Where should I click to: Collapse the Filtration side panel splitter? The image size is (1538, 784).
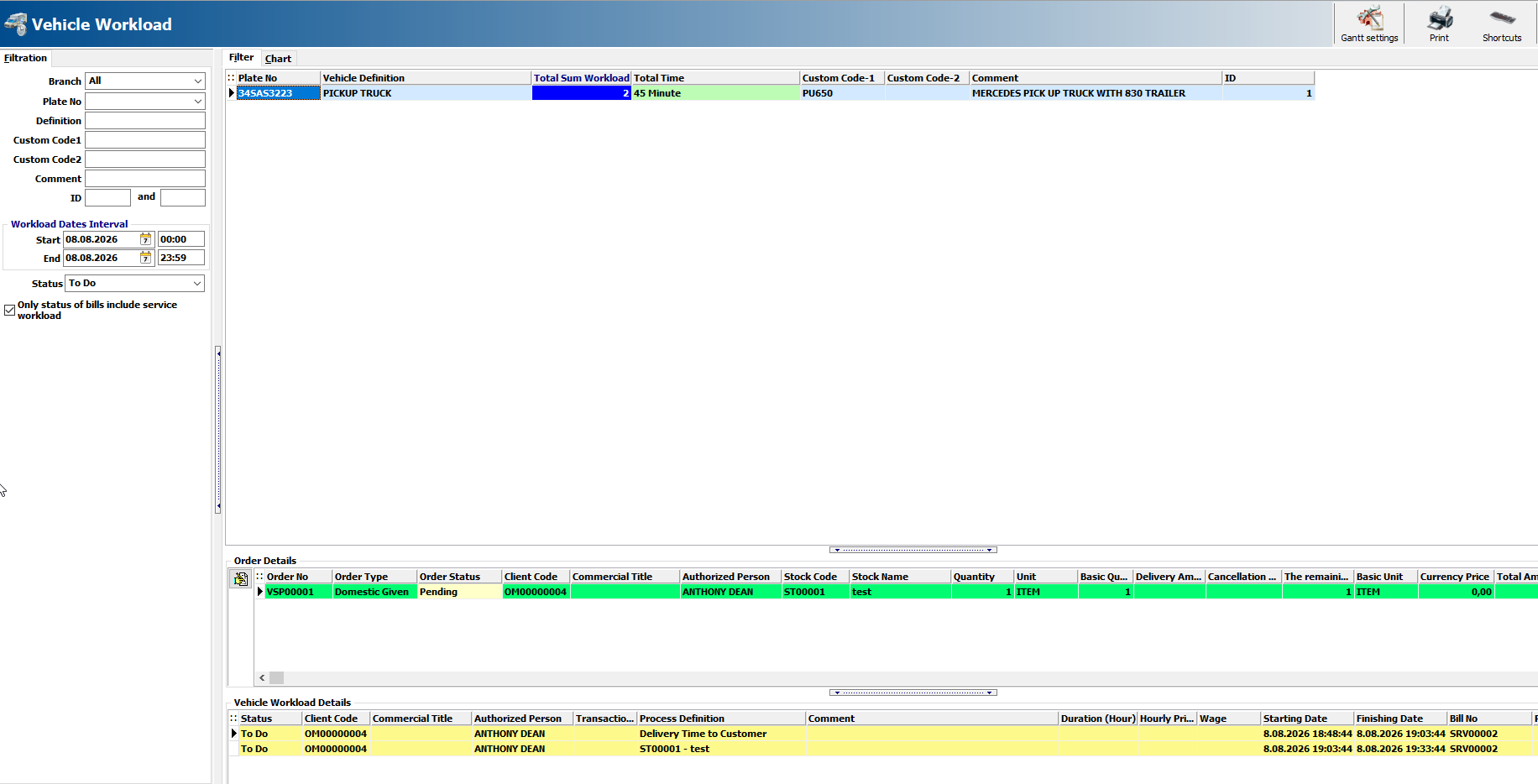coord(218,428)
